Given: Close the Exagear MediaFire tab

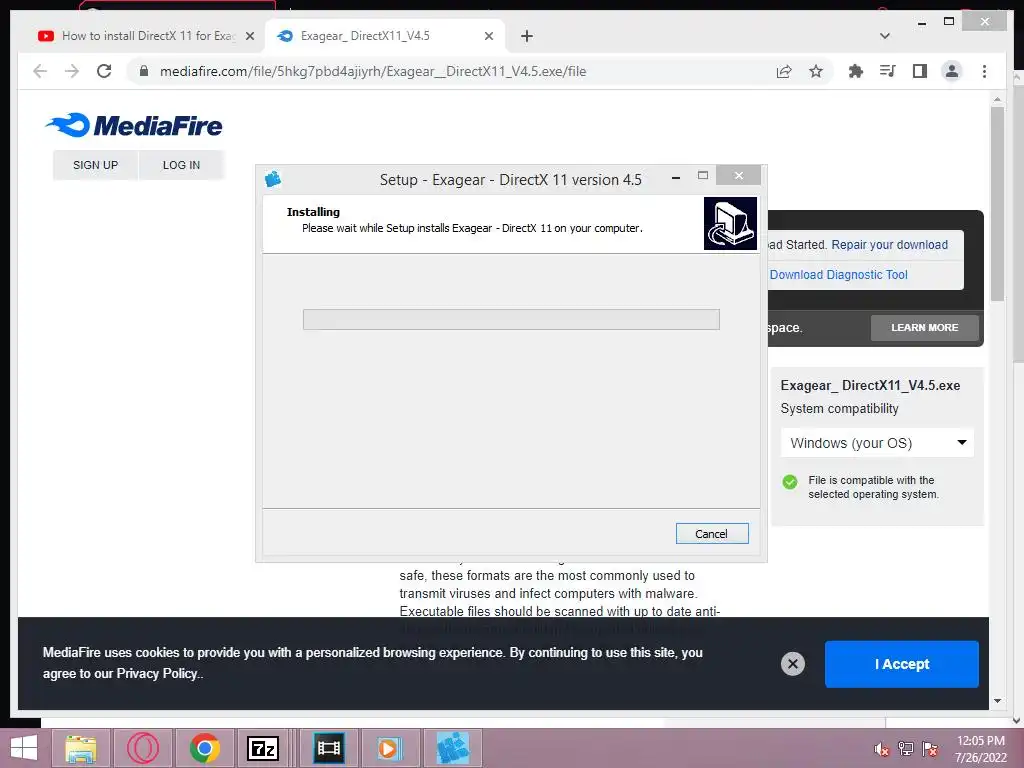Looking at the screenshot, I should (488, 36).
